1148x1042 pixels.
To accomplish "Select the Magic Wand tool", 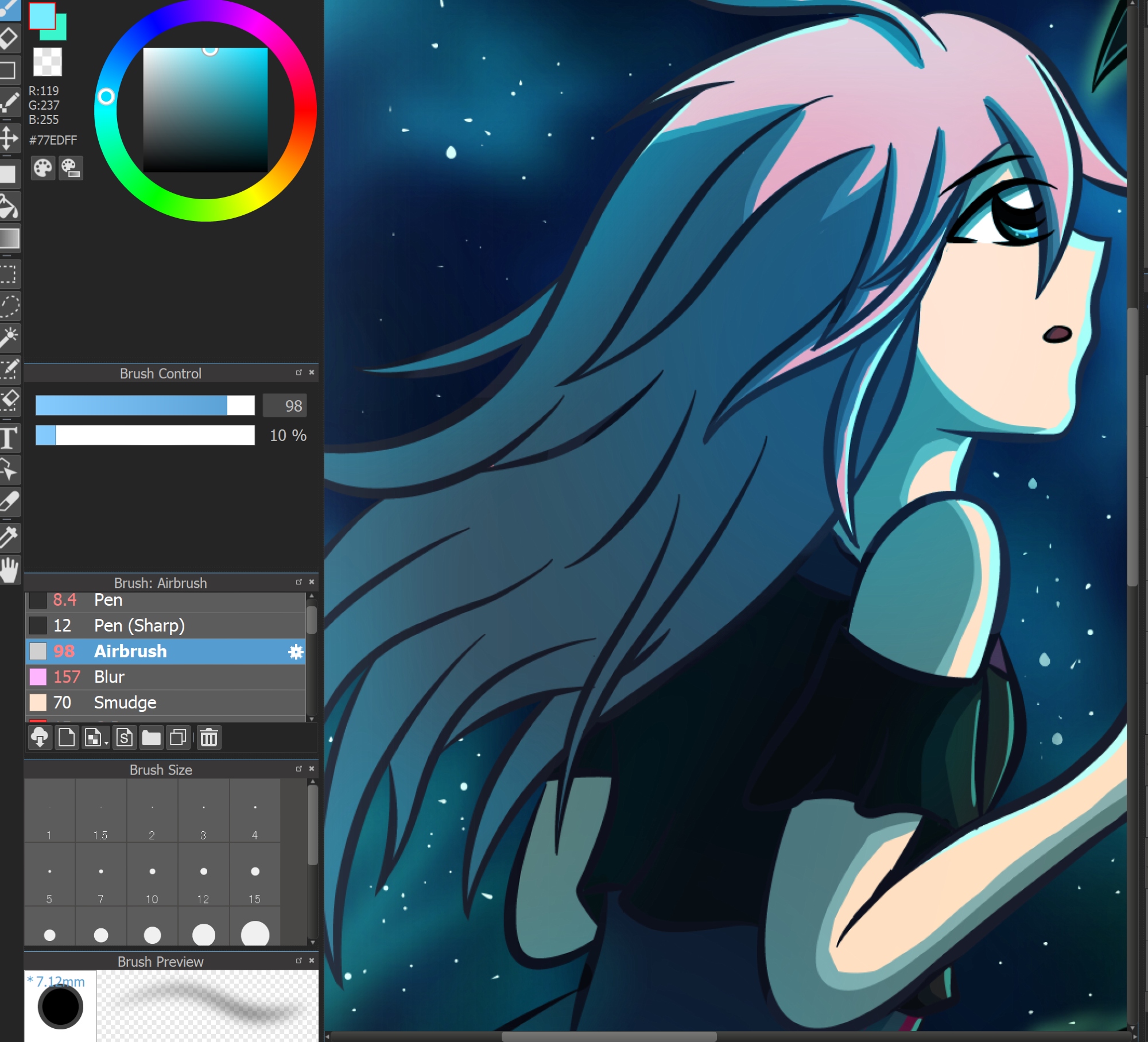I will click(x=9, y=338).
